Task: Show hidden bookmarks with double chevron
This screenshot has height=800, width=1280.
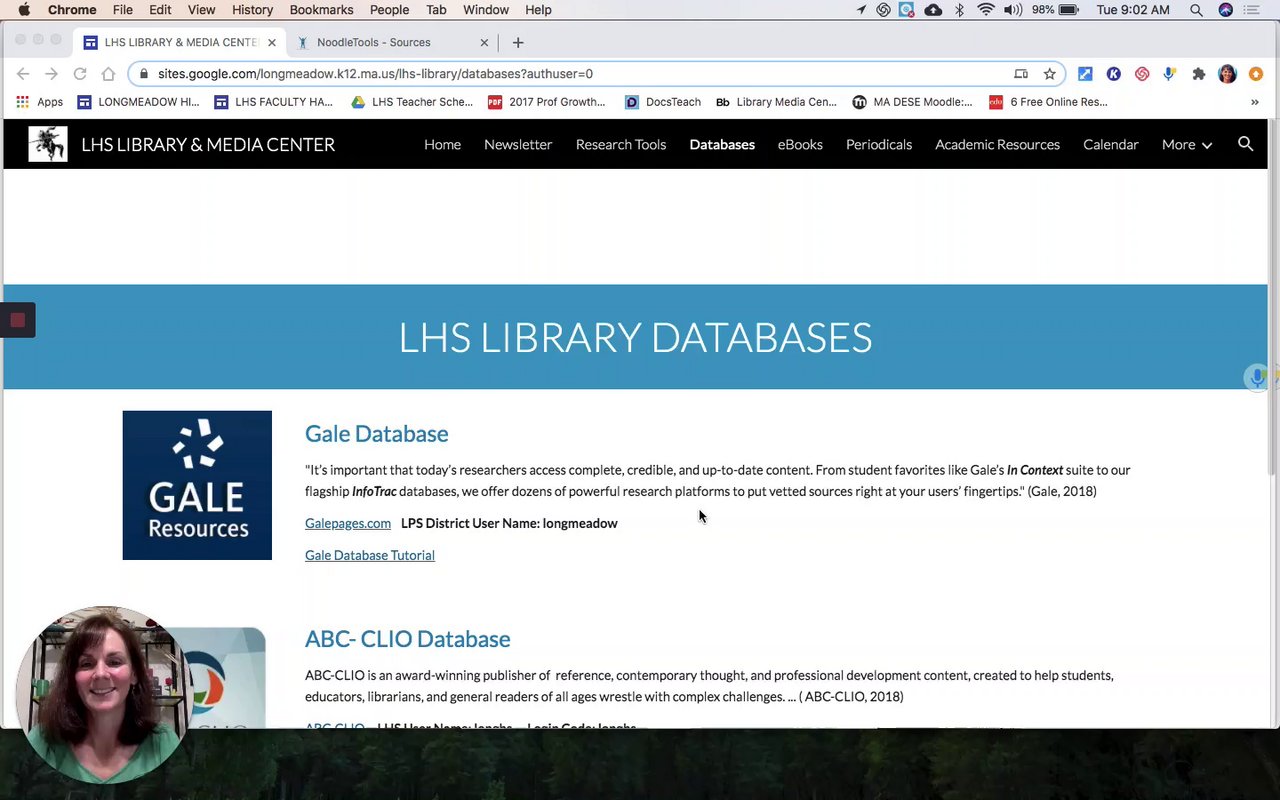Action: coord(1254,102)
